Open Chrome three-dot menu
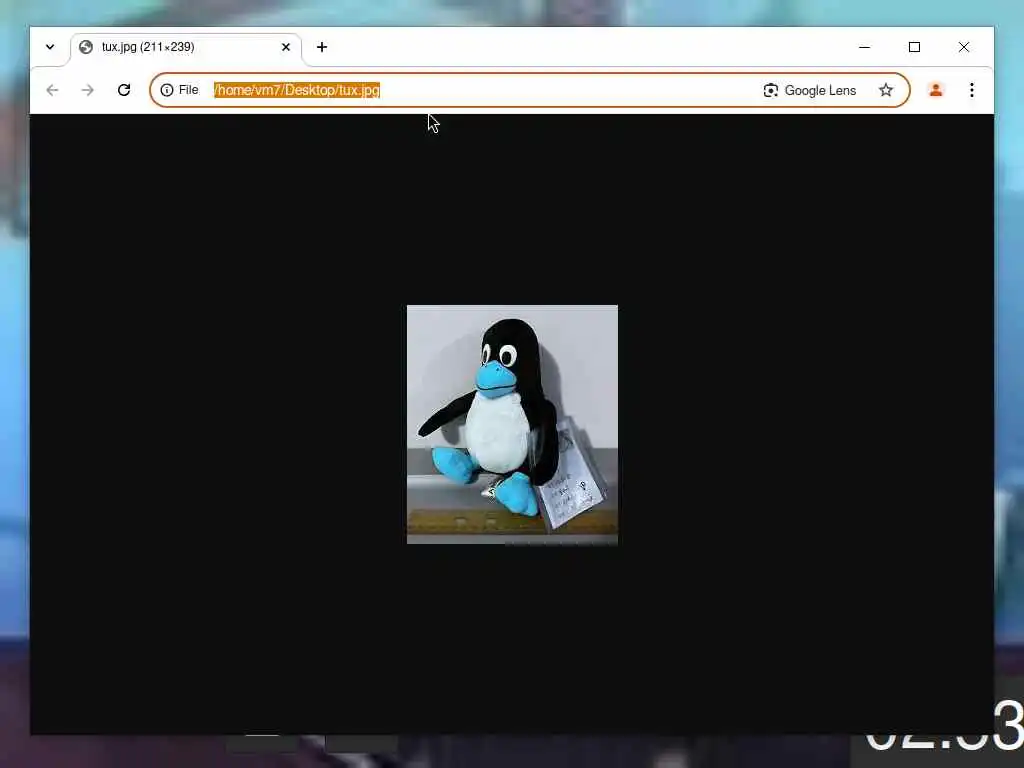The height and width of the screenshot is (768, 1024). [x=972, y=90]
